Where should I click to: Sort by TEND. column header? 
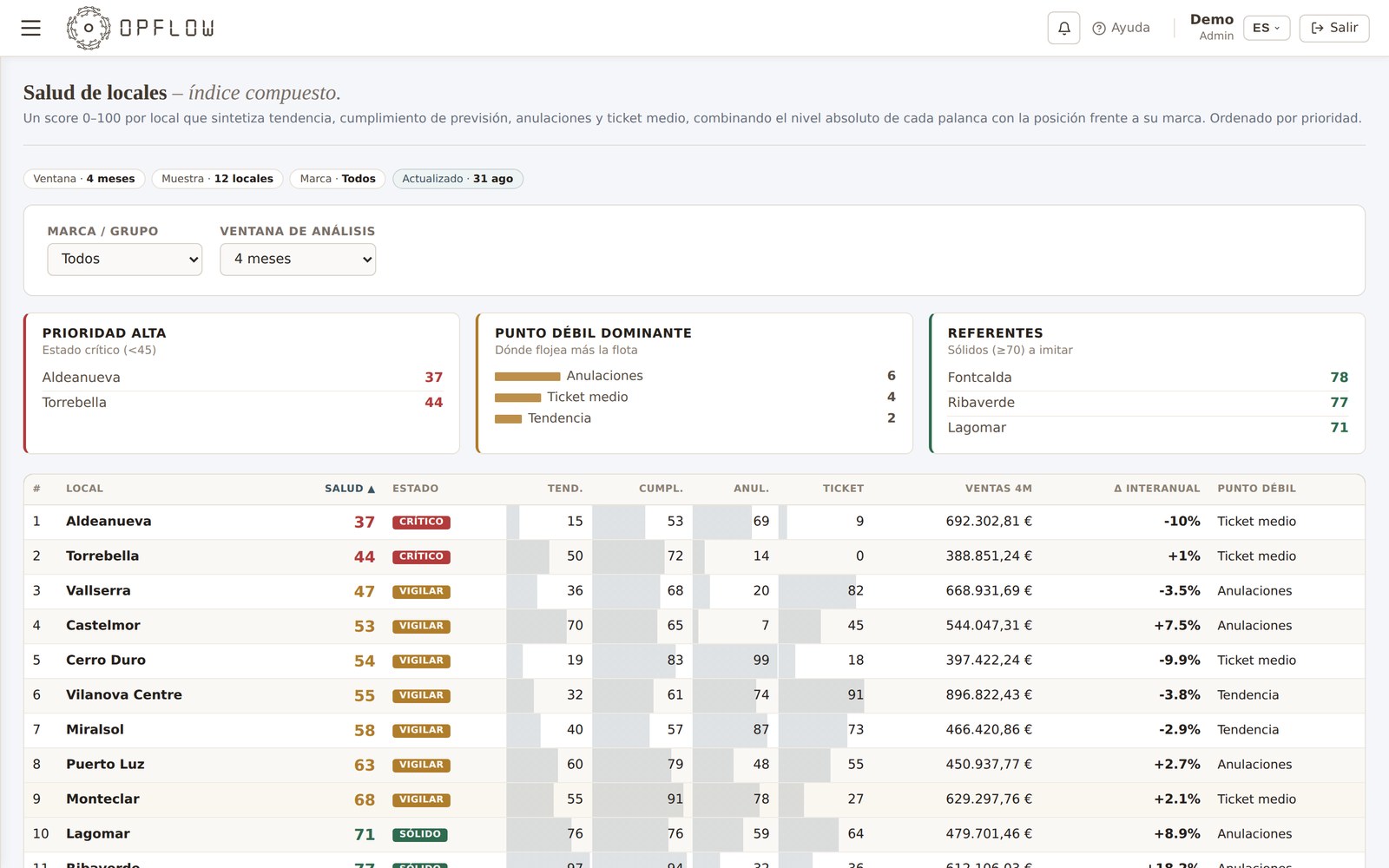click(x=565, y=489)
